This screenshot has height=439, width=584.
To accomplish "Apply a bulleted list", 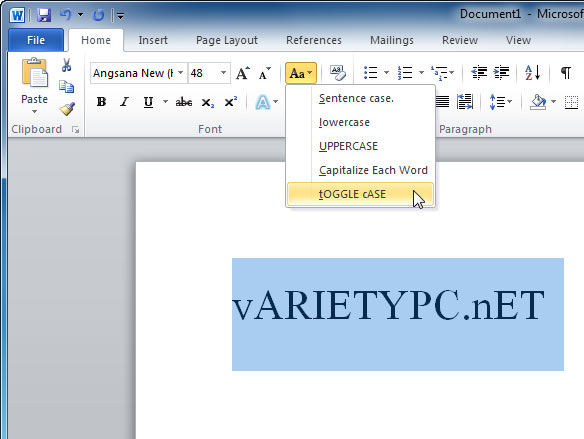I will 371,73.
